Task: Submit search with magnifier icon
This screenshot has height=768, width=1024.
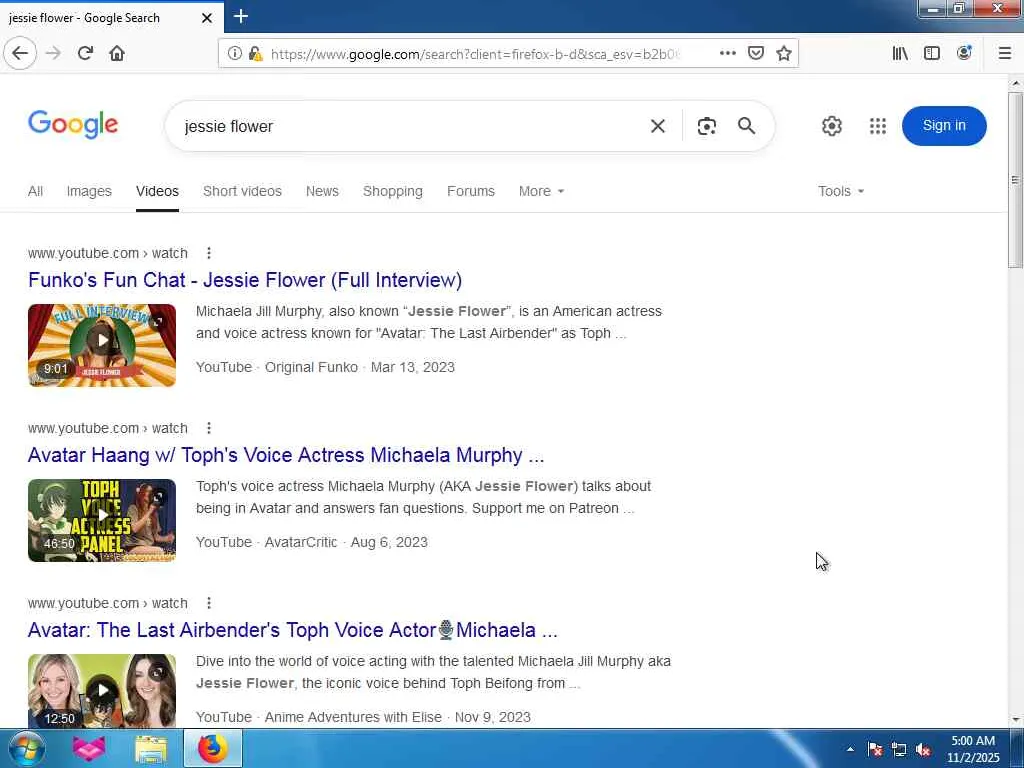Action: pyautogui.click(x=746, y=126)
